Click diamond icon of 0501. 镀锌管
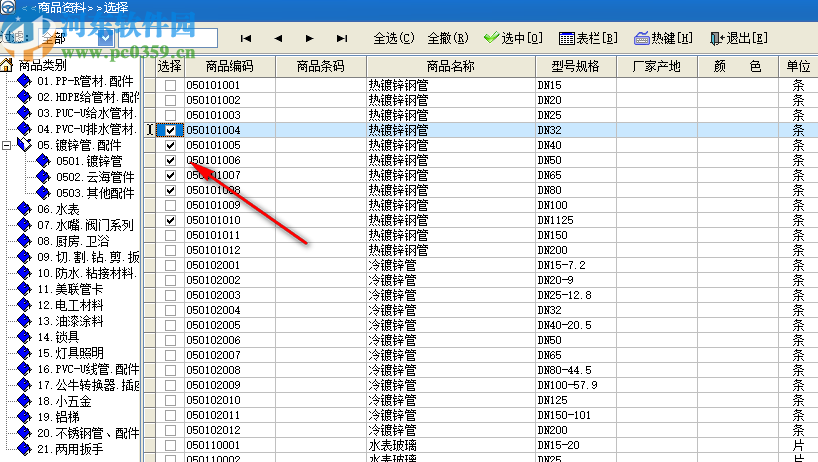The image size is (818, 462). [x=43, y=161]
